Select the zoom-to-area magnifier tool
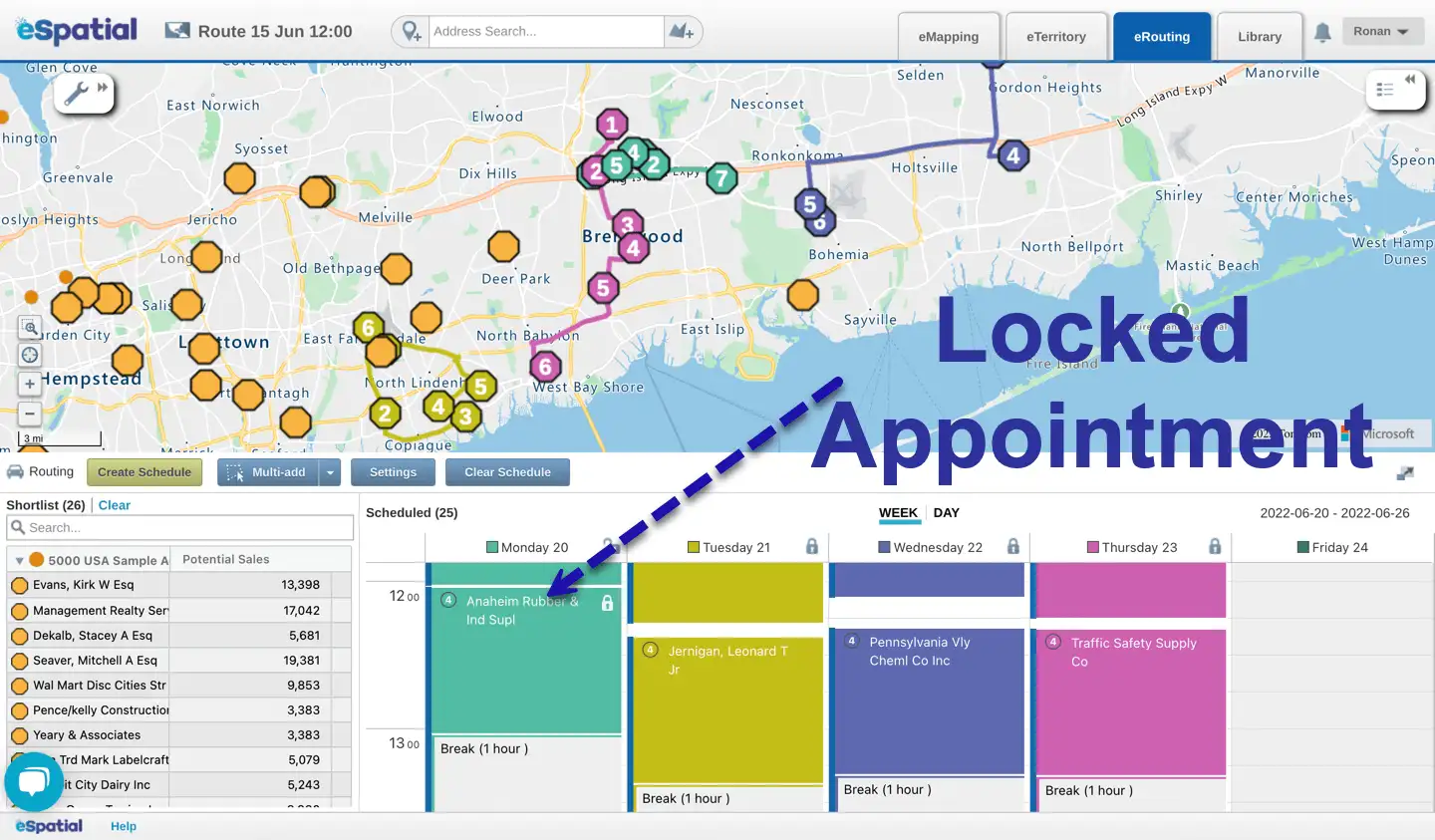This screenshot has width=1435, height=840. click(29, 328)
